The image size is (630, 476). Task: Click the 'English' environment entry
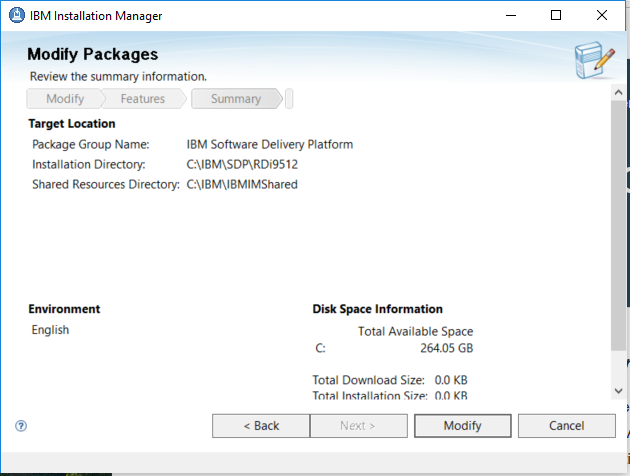[x=50, y=330]
